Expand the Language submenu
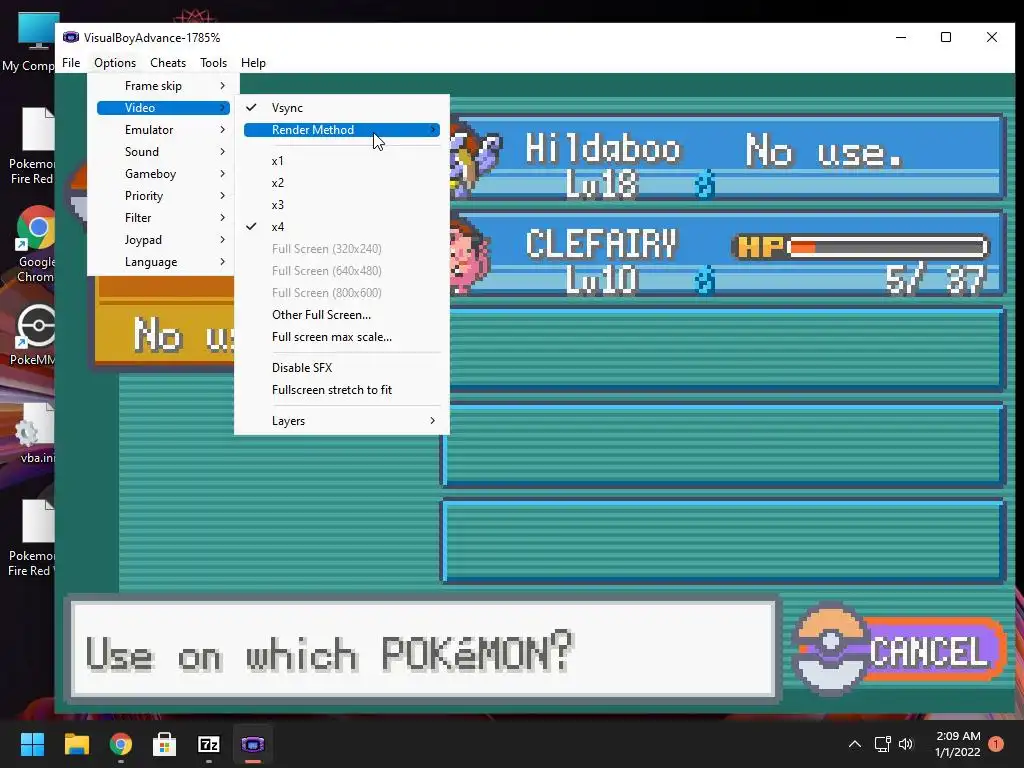This screenshot has height=768, width=1024. click(x=163, y=262)
